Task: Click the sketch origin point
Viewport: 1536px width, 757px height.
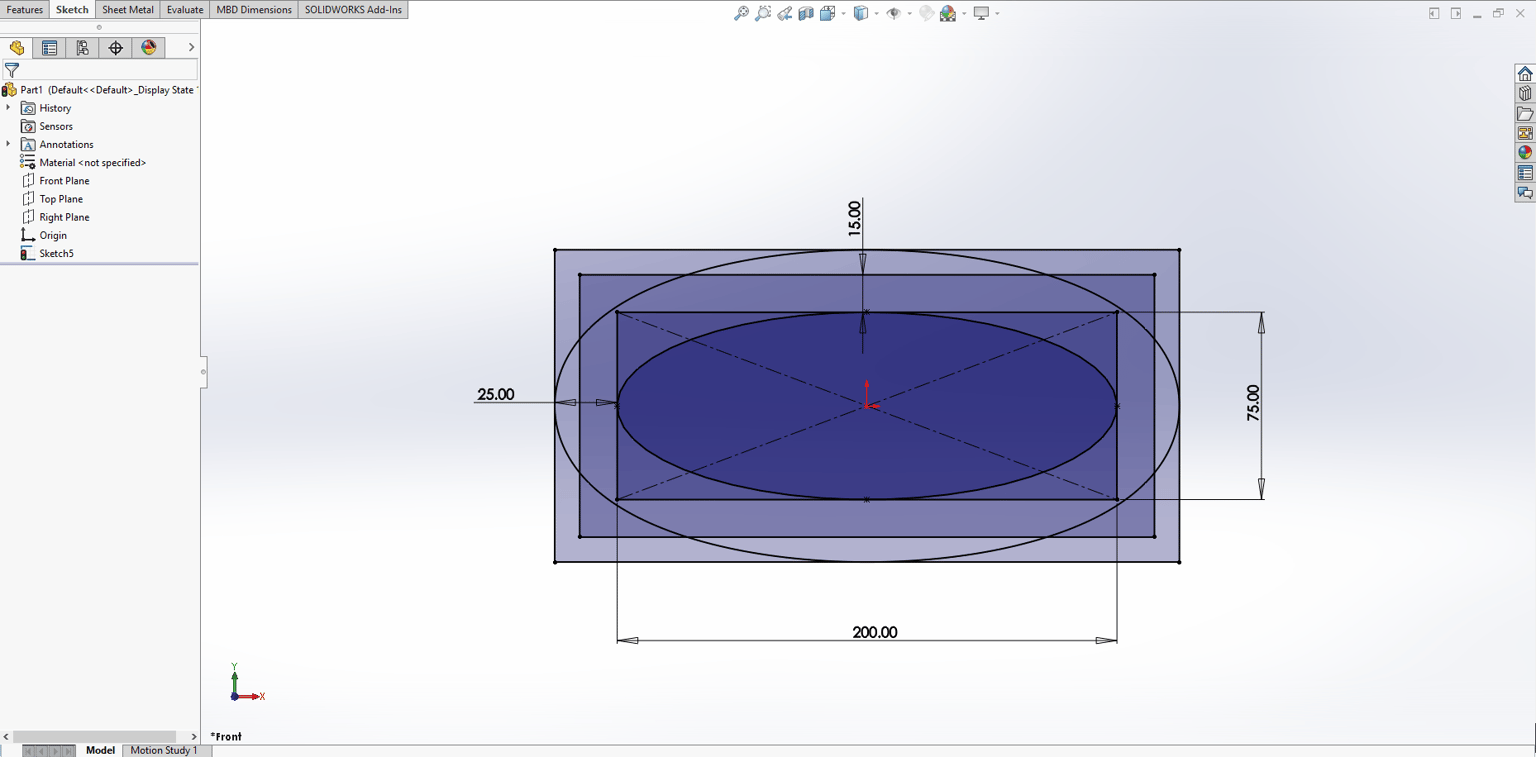Action: tap(867, 406)
